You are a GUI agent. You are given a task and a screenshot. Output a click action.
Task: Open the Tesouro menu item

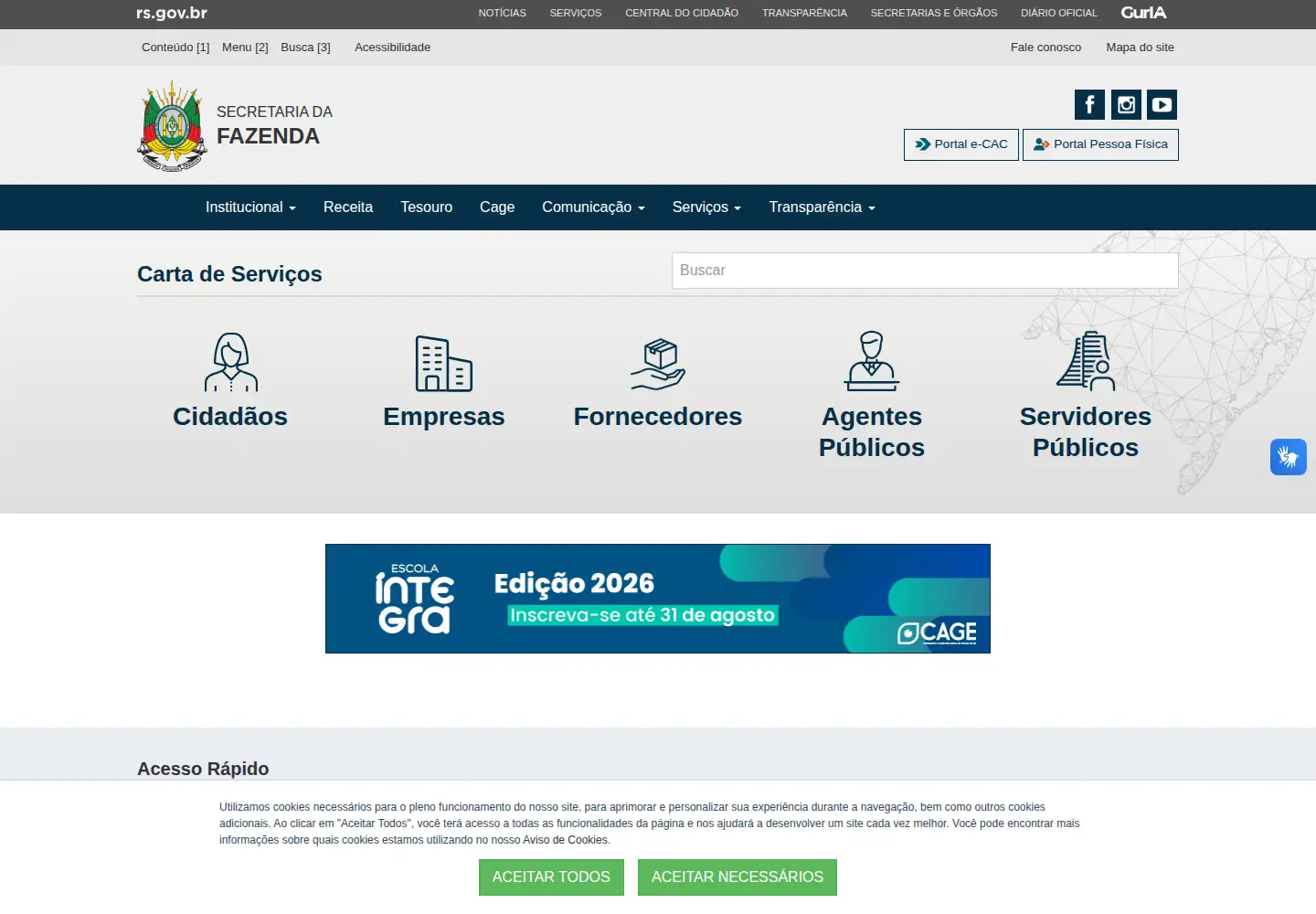point(426,207)
